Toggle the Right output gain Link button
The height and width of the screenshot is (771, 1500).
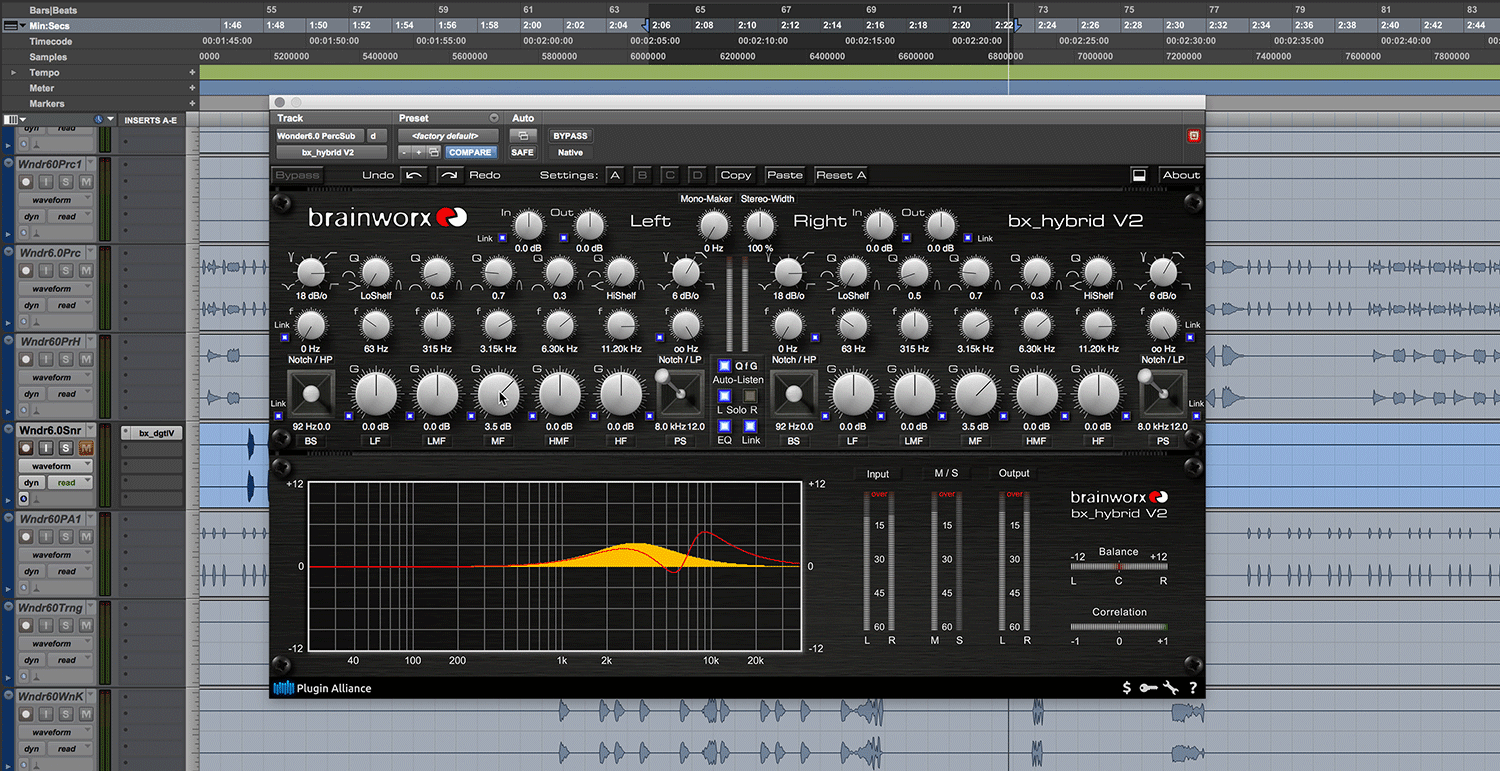[968, 238]
